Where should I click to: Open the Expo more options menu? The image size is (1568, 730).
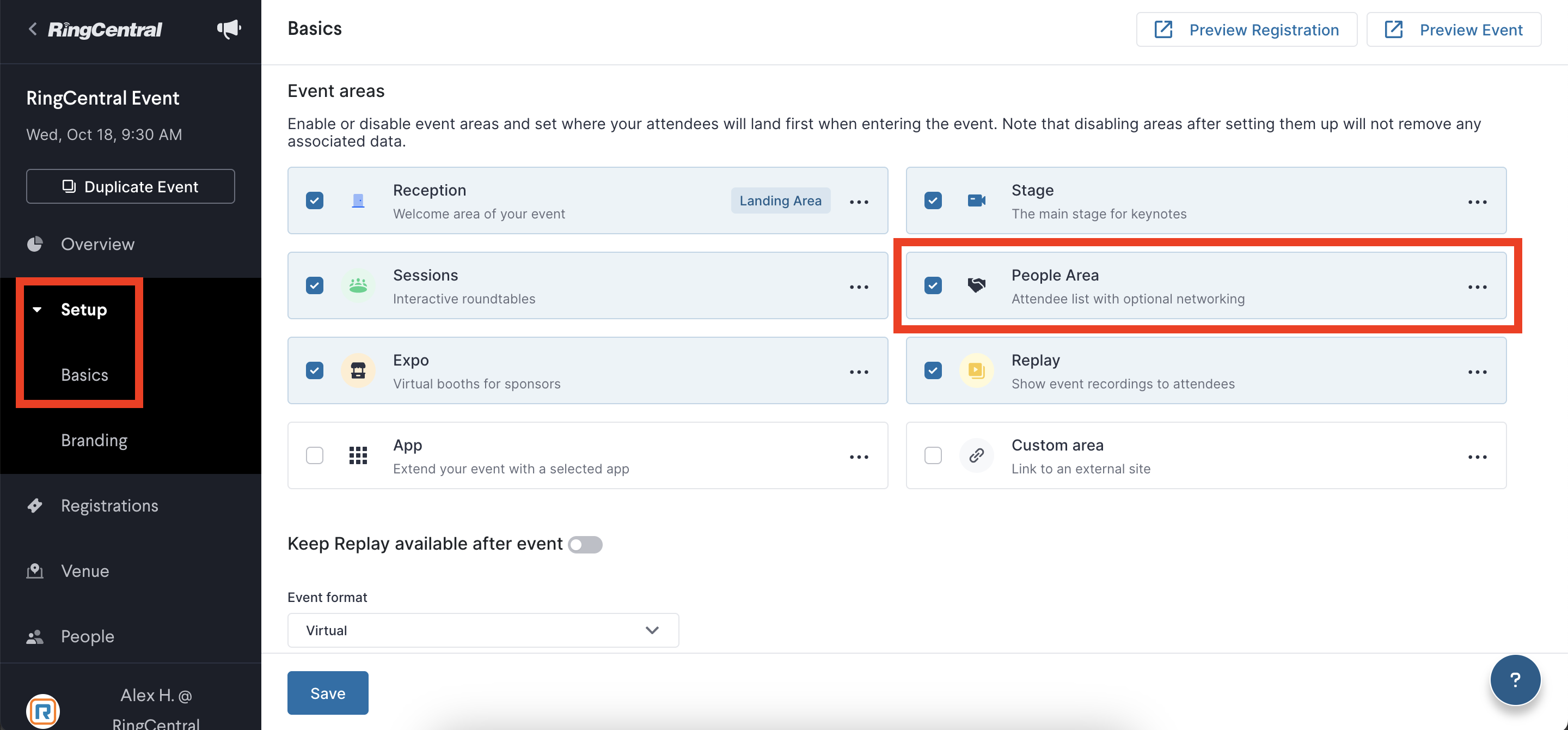859,372
